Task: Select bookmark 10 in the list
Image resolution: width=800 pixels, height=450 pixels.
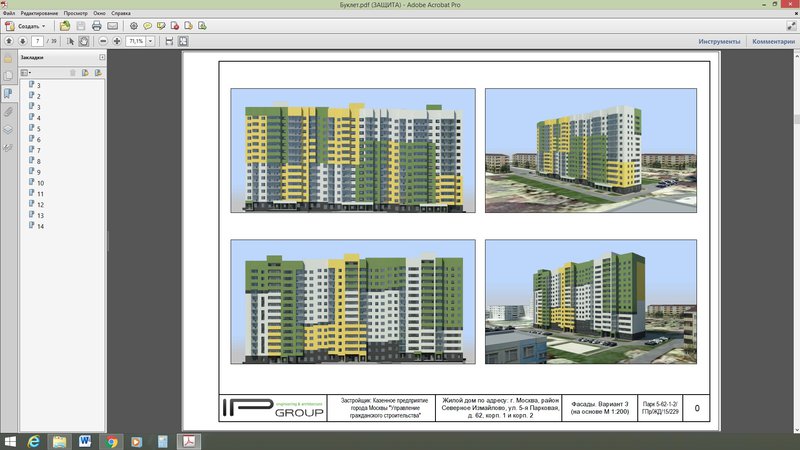Action: (40, 183)
